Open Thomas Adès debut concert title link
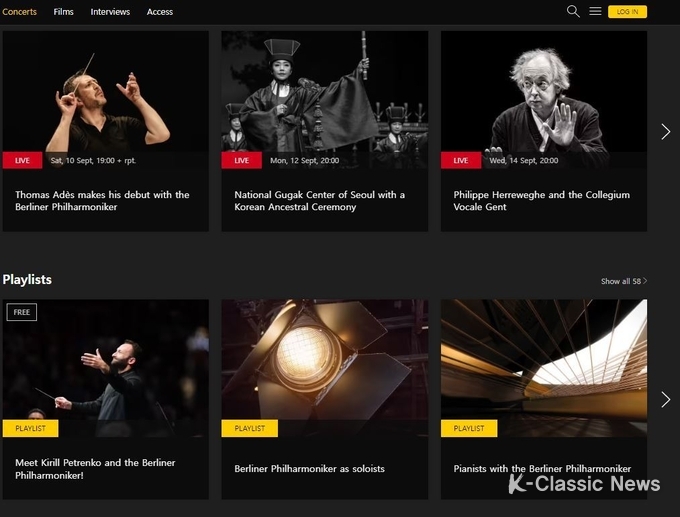Viewport: 680px width, 517px height. [x=102, y=201]
